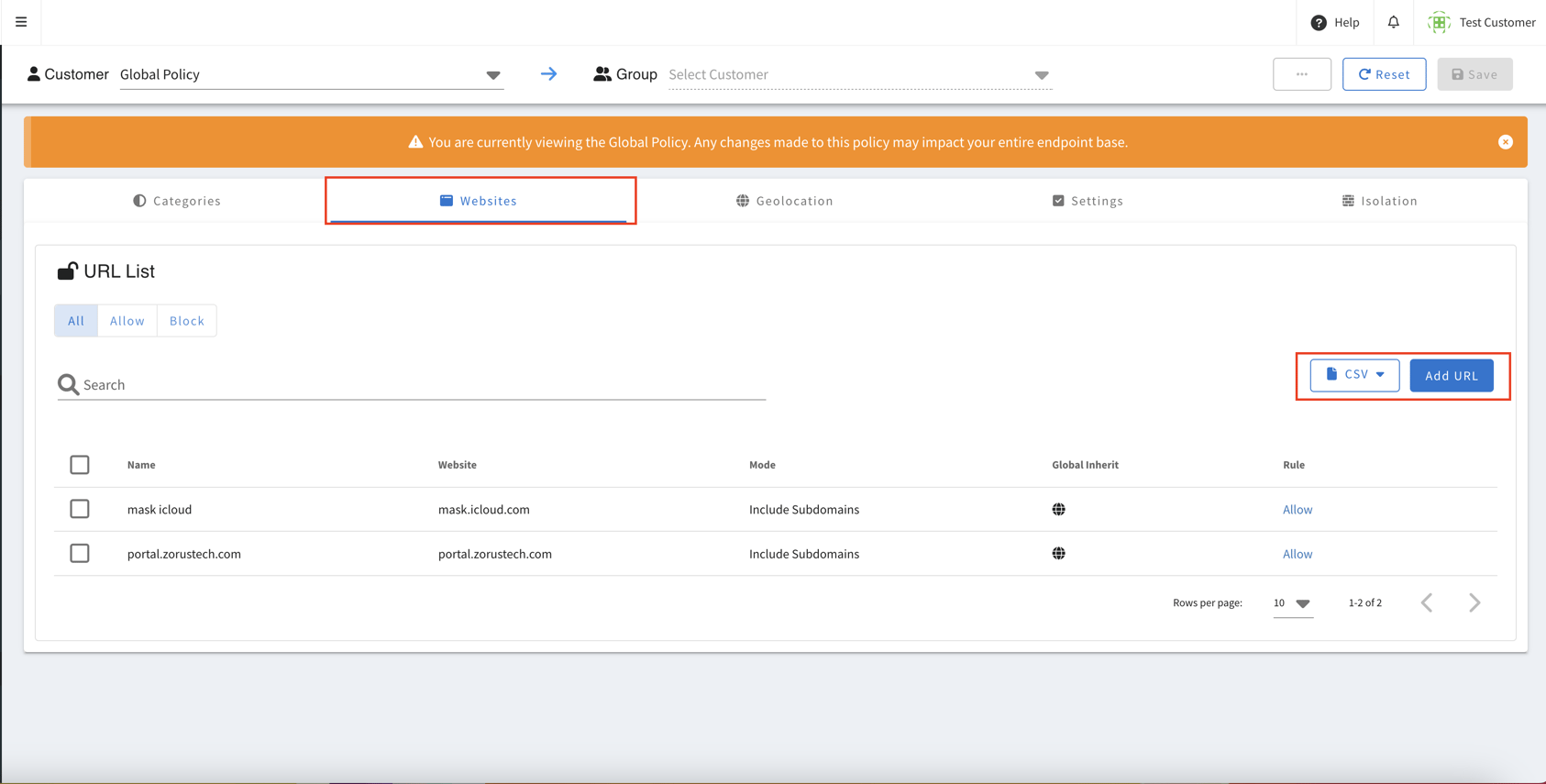
Task: Expand the Customer Global Policy dropdown
Action: tap(493, 75)
